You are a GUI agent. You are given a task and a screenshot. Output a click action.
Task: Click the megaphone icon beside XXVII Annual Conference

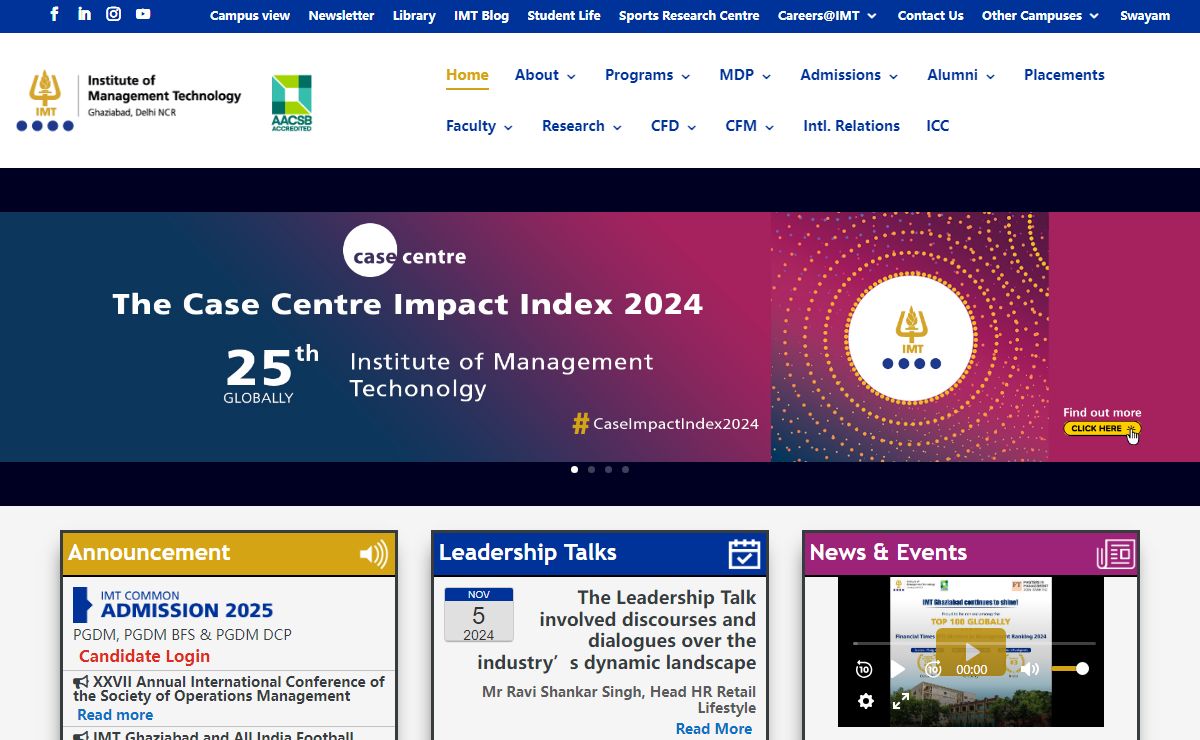point(81,682)
